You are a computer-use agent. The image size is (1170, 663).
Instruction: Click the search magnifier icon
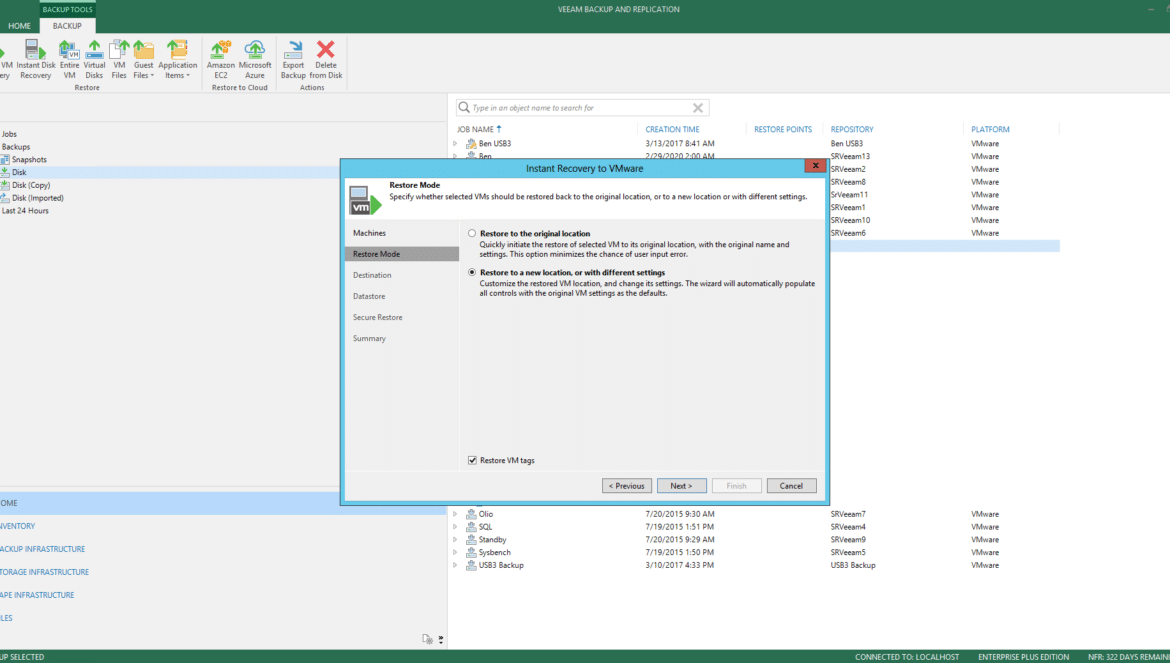pos(464,107)
